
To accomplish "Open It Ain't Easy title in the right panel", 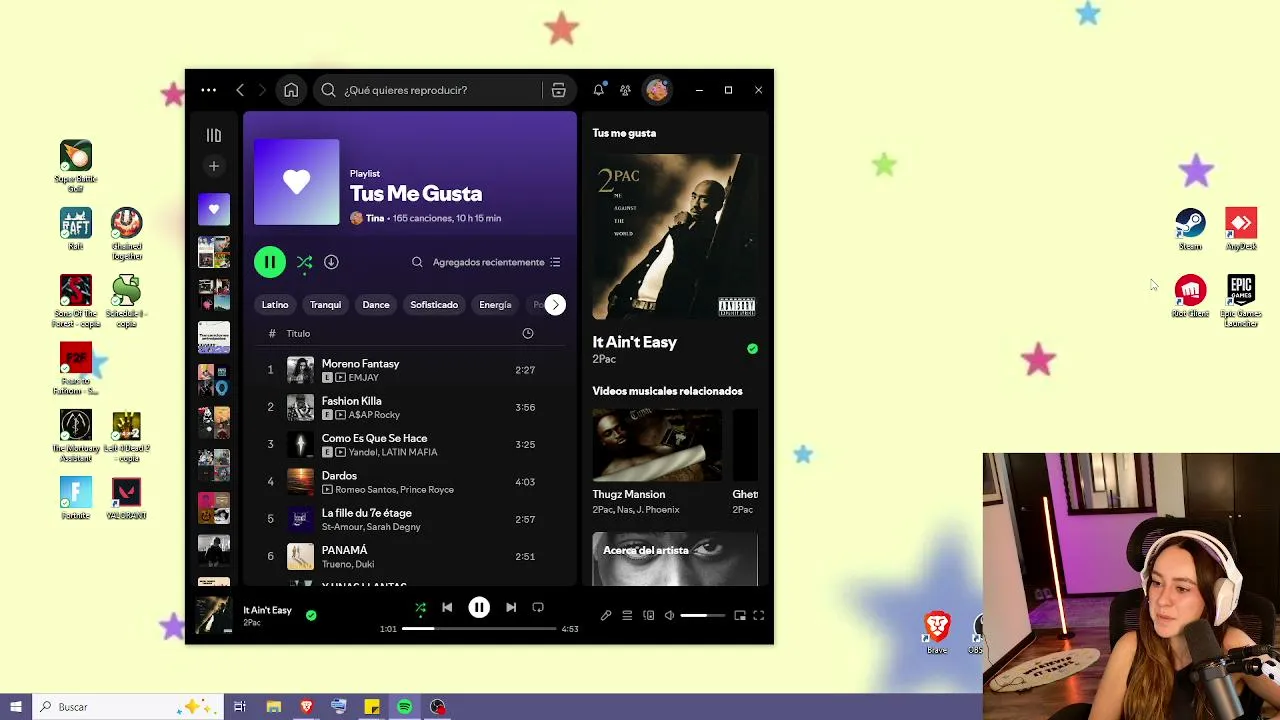I will coord(634,342).
